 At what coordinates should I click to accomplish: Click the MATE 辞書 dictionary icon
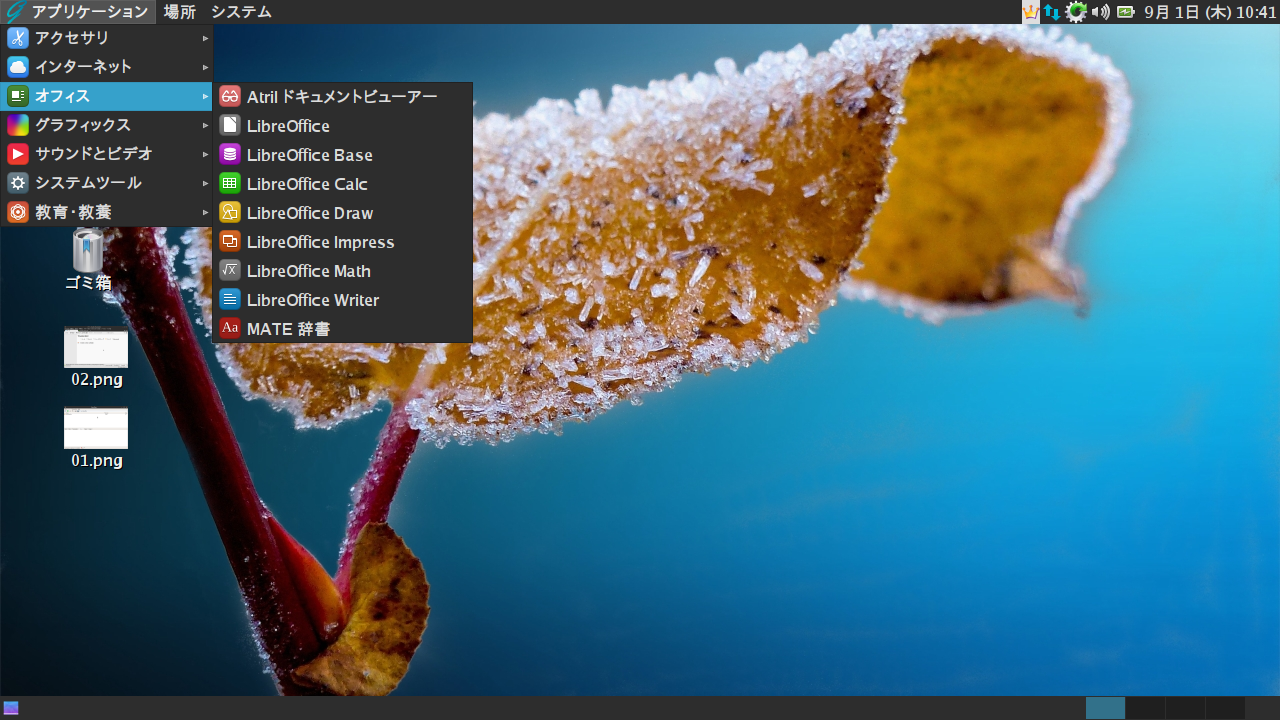(x=230, y=329)
